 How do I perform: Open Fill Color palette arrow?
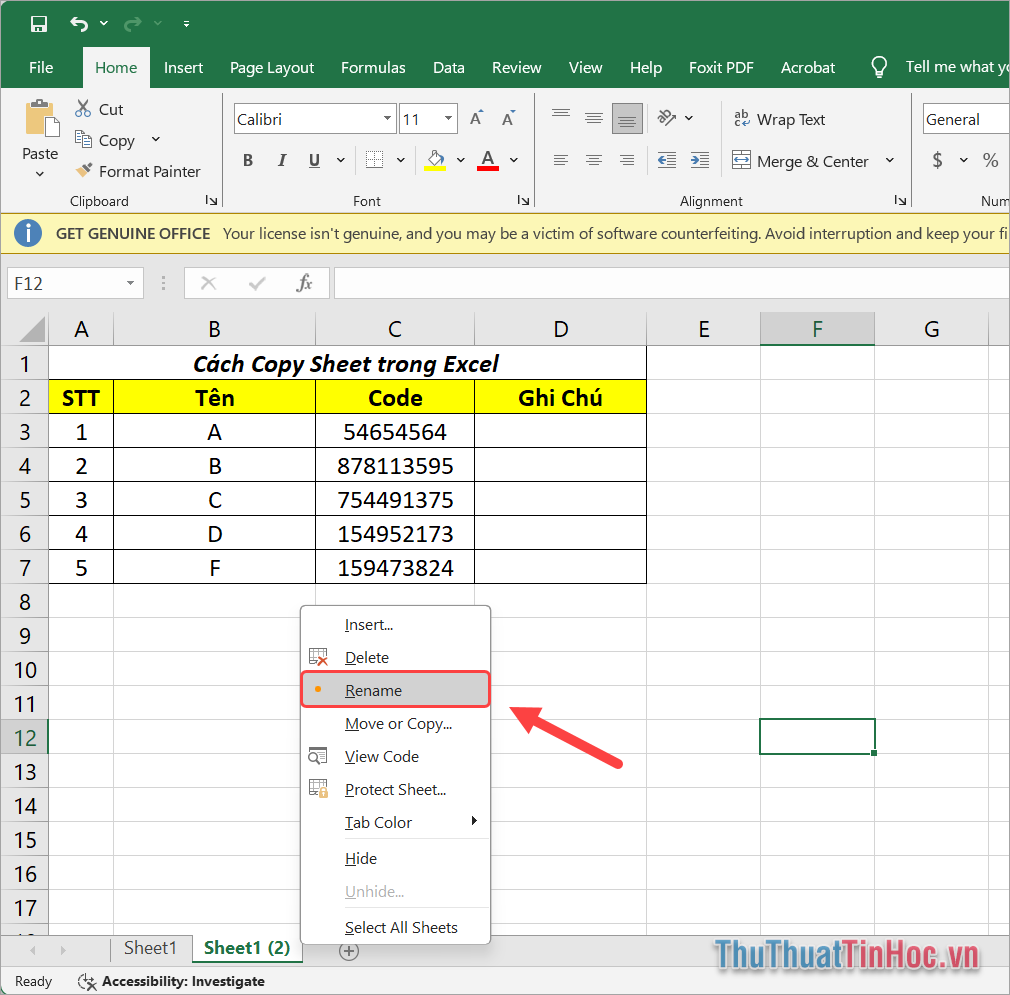tap(461, 160)
